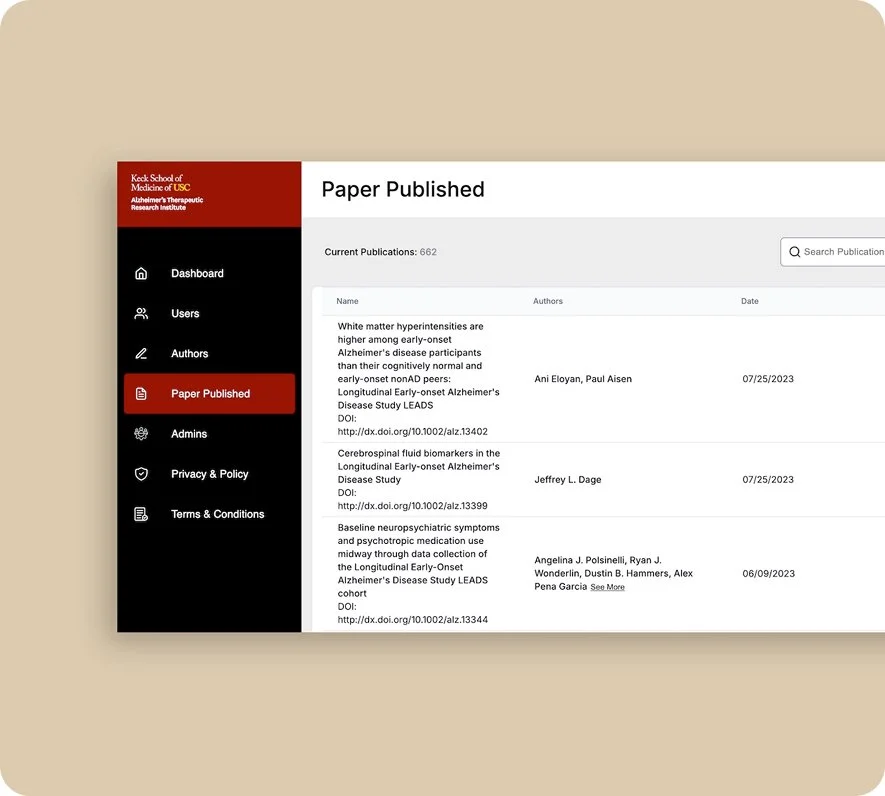Viewport: 885px width, 796px height.
Task: Go to the Users section
Action: (209, 313)
